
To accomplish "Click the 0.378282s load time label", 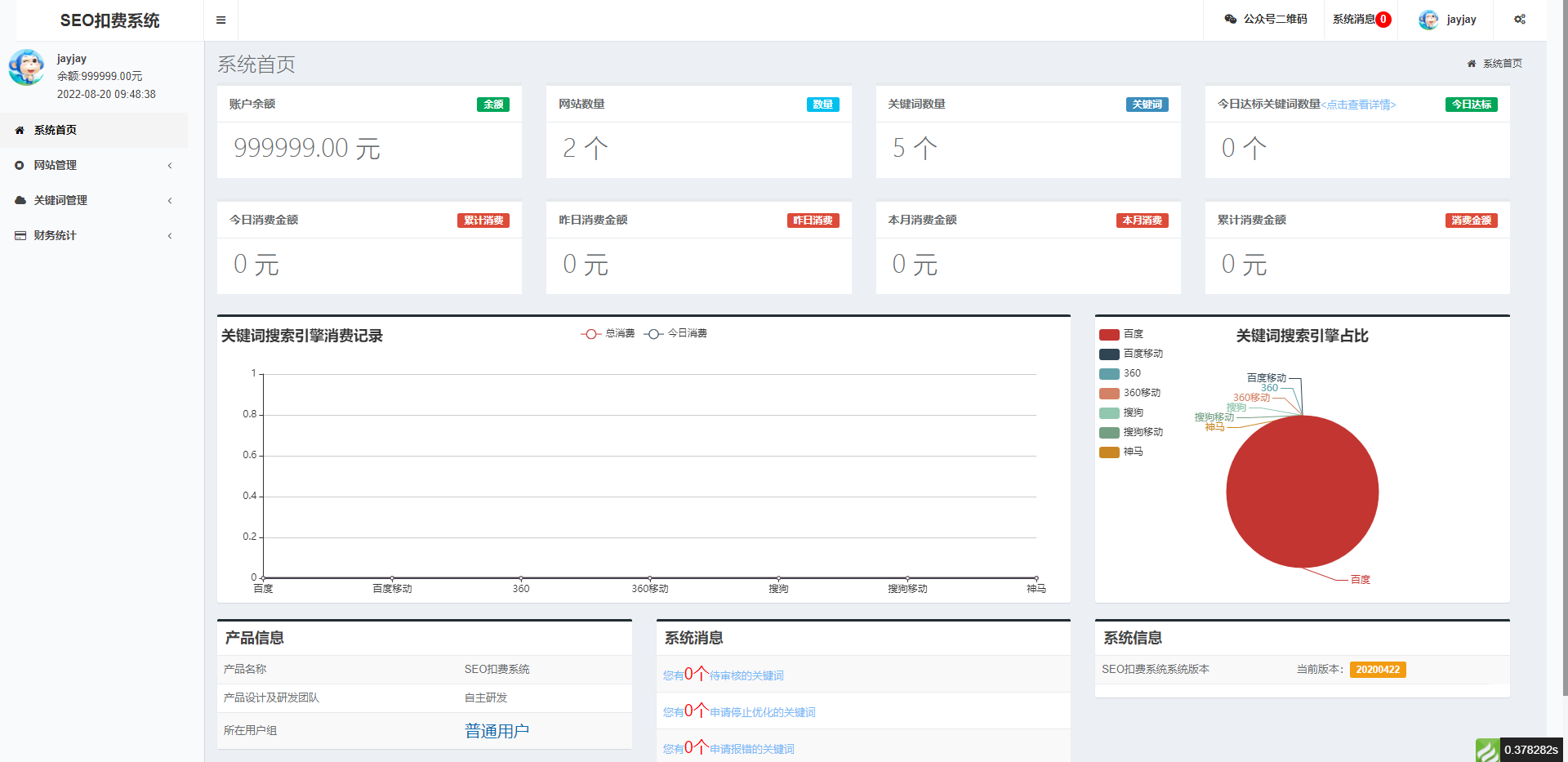I will 1531,750.
